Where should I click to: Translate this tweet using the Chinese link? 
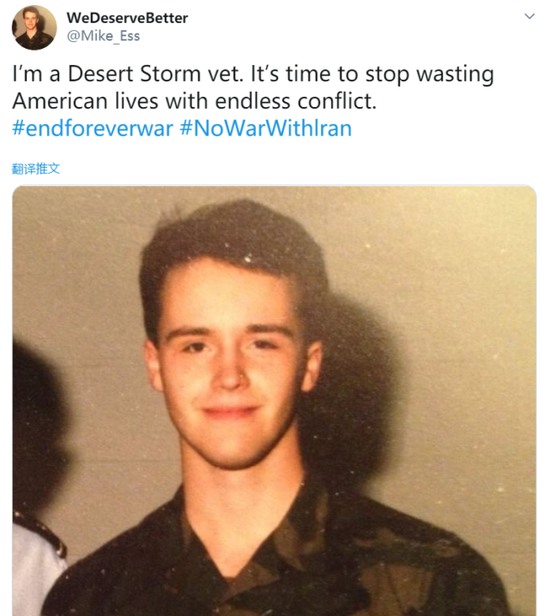[36, 169]
